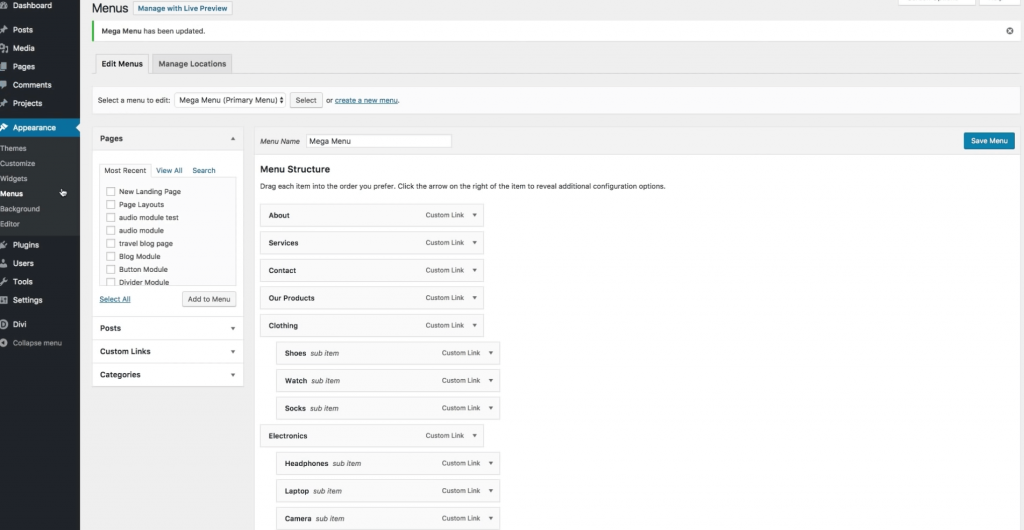The height and width of the screenshot is (530, 1024).
Task: Check the New Landing Page checkbox
Action: point(110,191)
